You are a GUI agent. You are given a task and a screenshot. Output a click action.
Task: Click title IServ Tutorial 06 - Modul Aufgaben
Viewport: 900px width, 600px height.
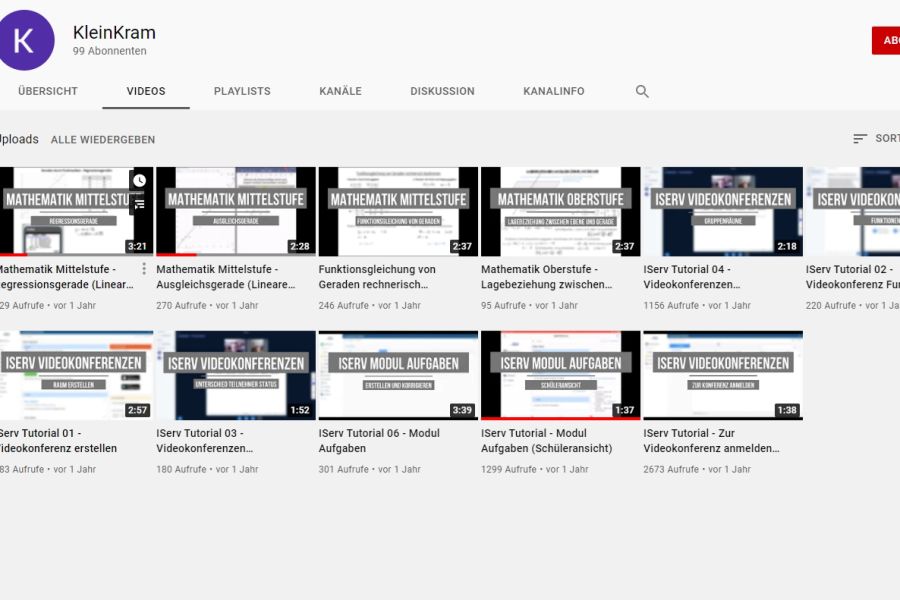click(379, 440)
